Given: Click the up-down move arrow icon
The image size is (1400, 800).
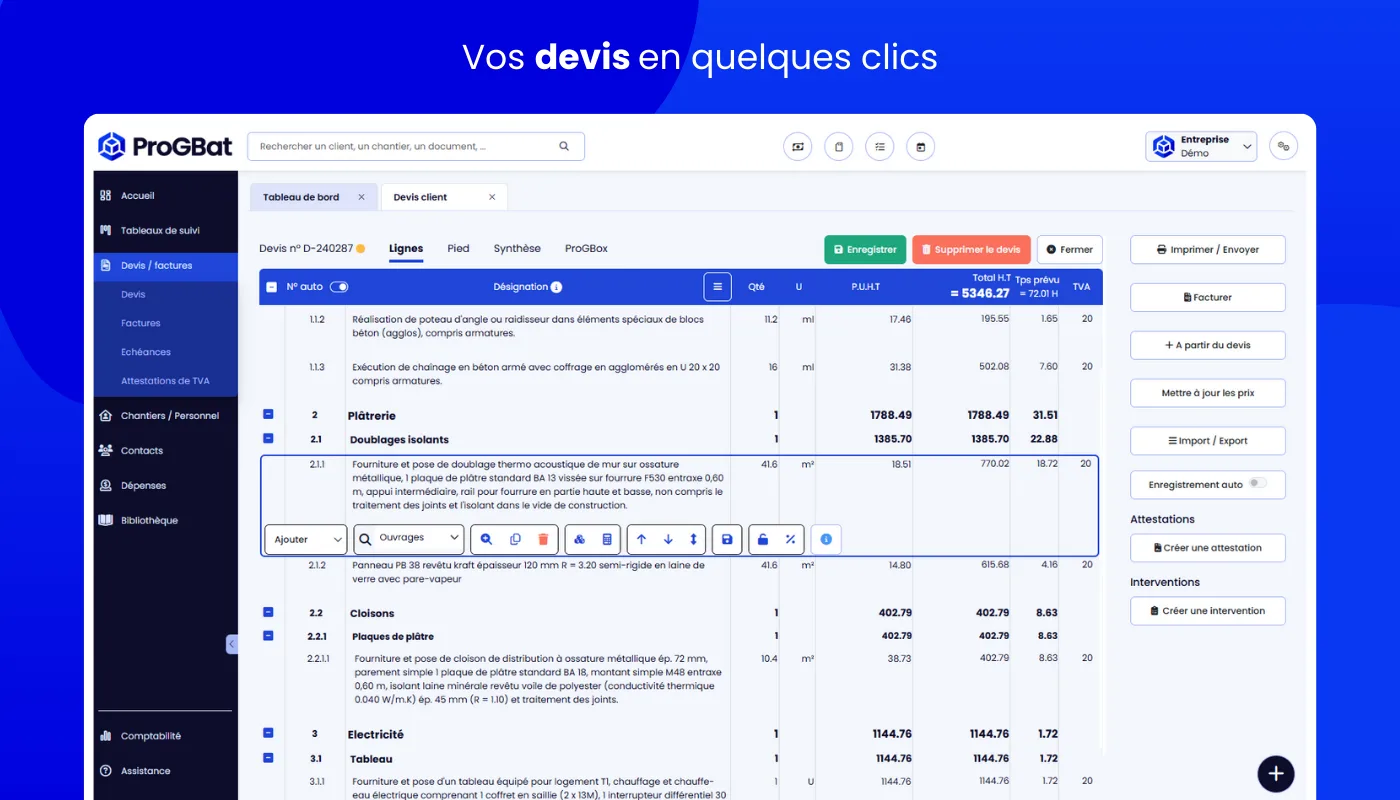Looking at the screenshot, I should (x=694, y=539).
